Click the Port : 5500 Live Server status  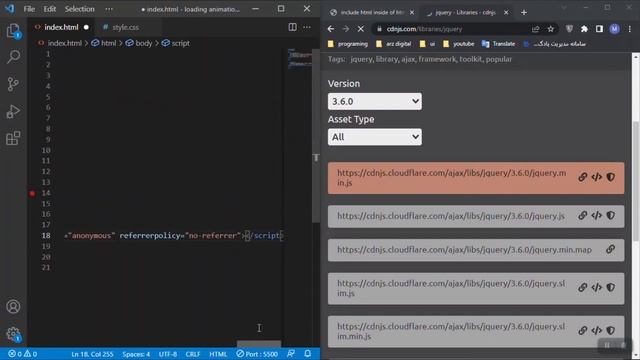point(257,354)
